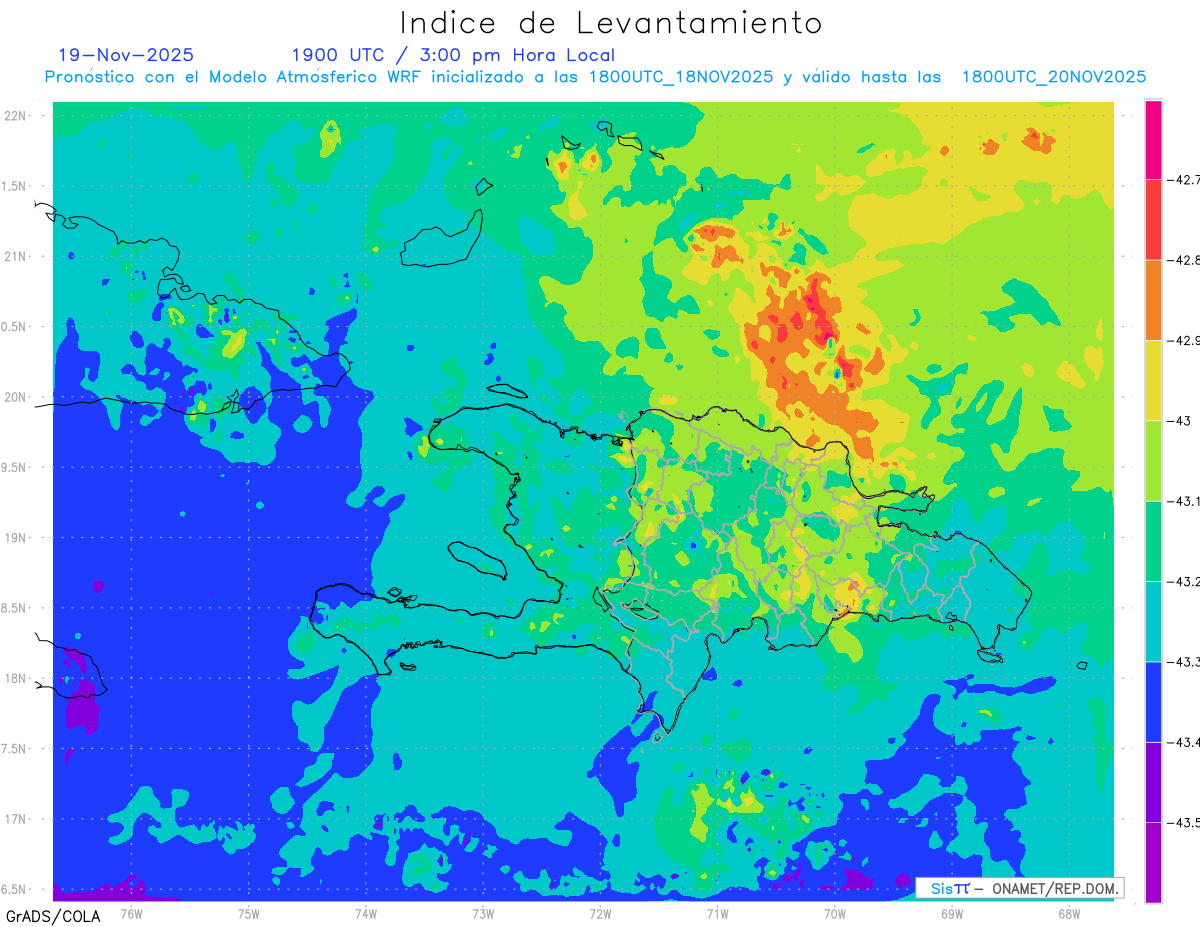Click the '20N' latitude label
The image size is (1200, 927).
coord(17,397)
